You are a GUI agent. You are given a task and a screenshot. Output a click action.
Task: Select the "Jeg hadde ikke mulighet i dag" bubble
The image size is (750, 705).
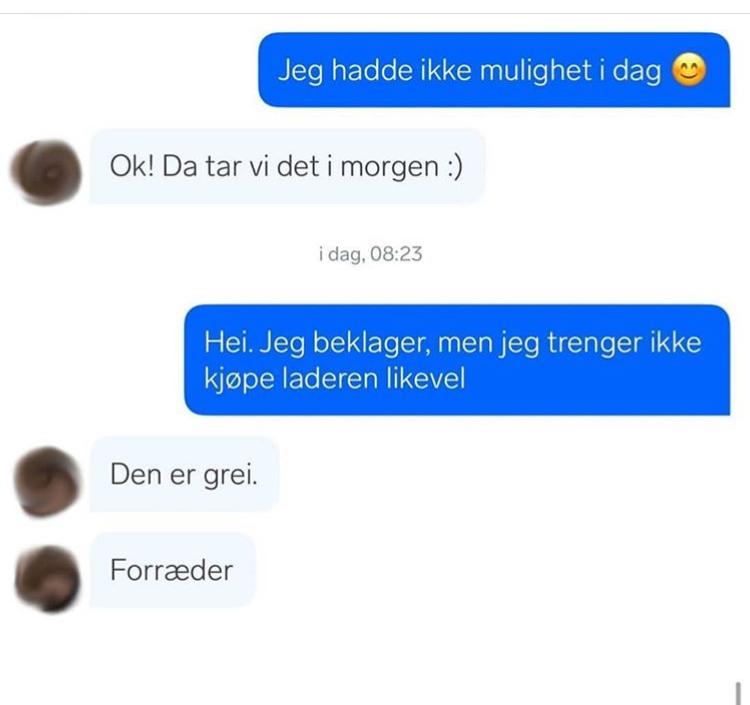(494, 70)
